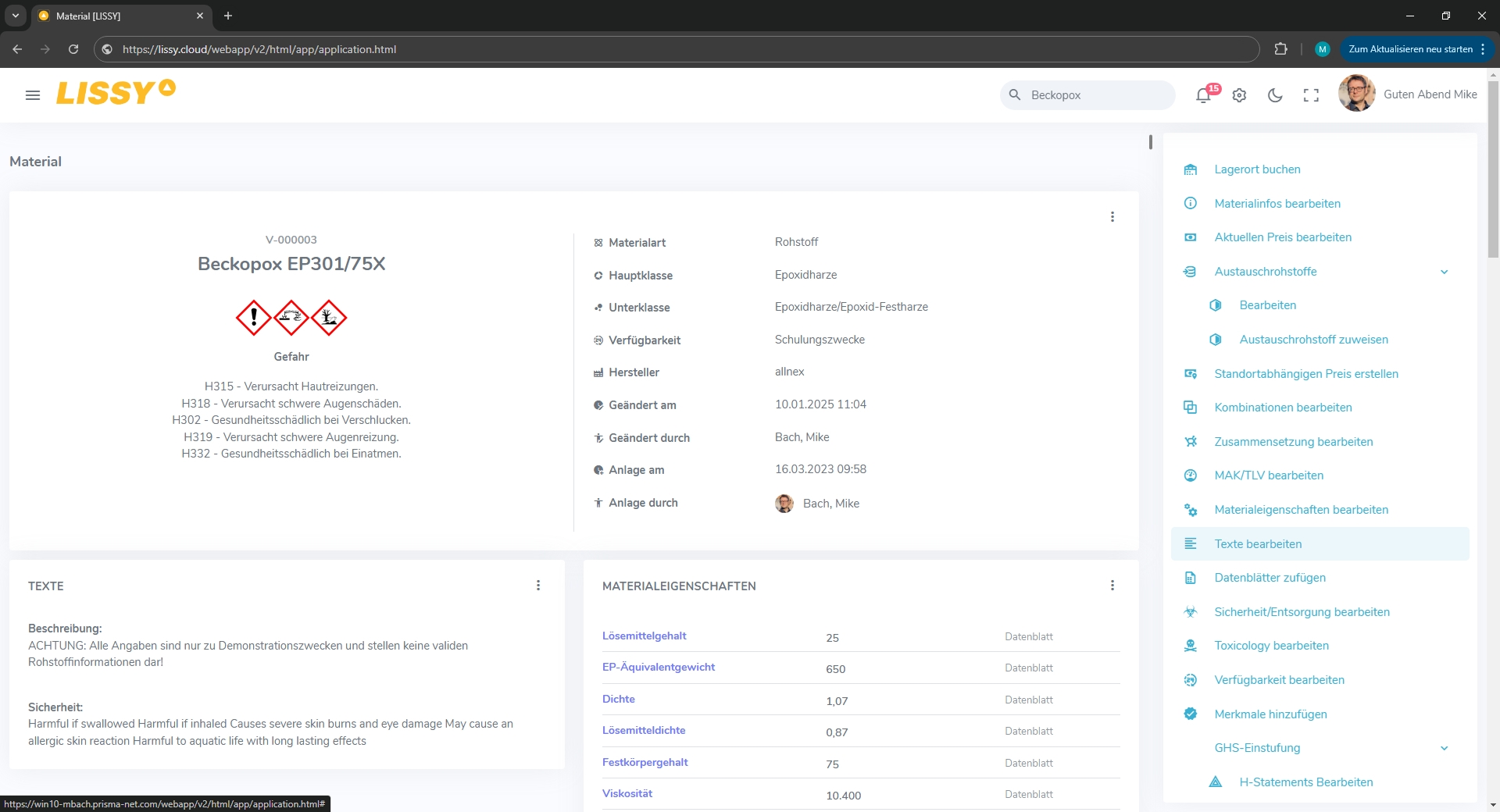Click the Zusammensetzung icon

(x=1191, y=442)
